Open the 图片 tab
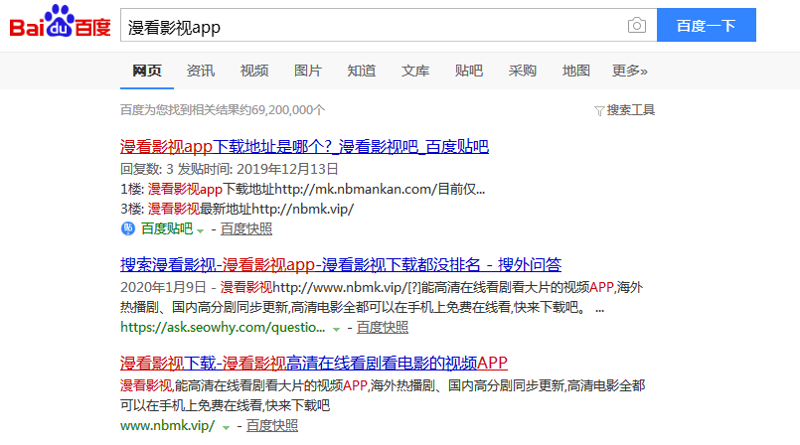This screenshot has width=800, height=445. coord(308,70)
